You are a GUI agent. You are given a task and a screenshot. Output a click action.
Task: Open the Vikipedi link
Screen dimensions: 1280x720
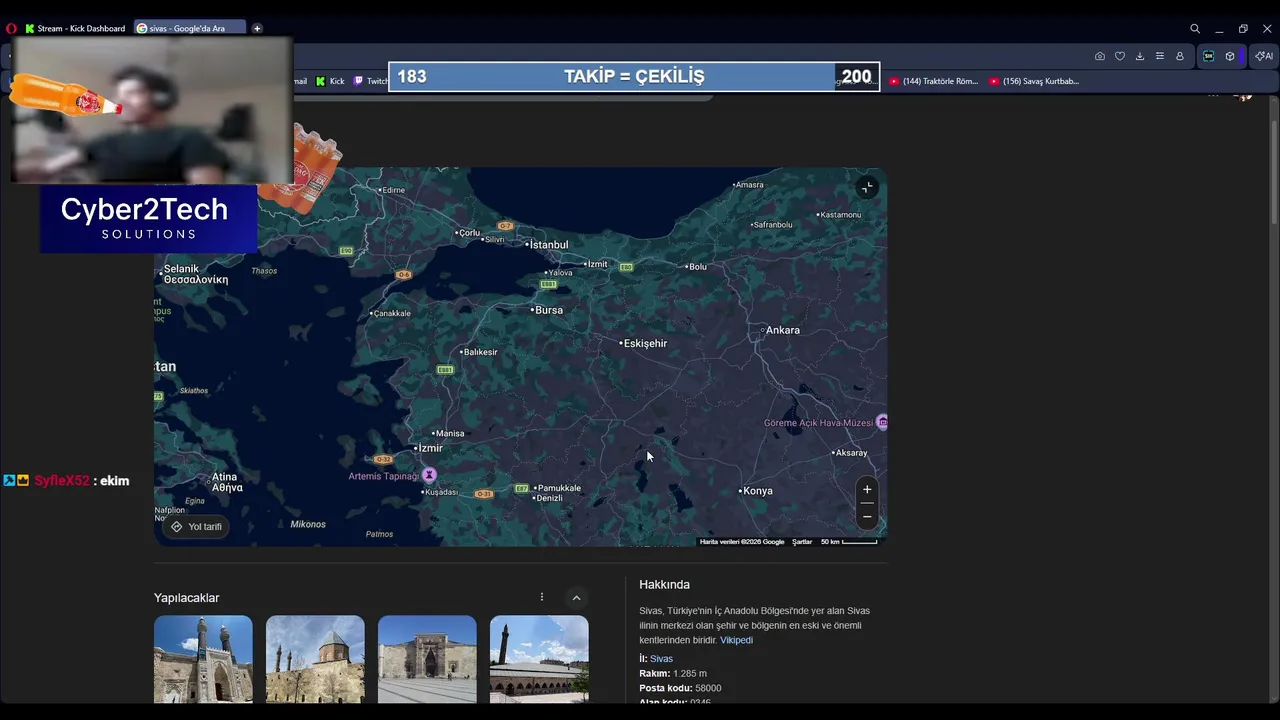(736, 640)
